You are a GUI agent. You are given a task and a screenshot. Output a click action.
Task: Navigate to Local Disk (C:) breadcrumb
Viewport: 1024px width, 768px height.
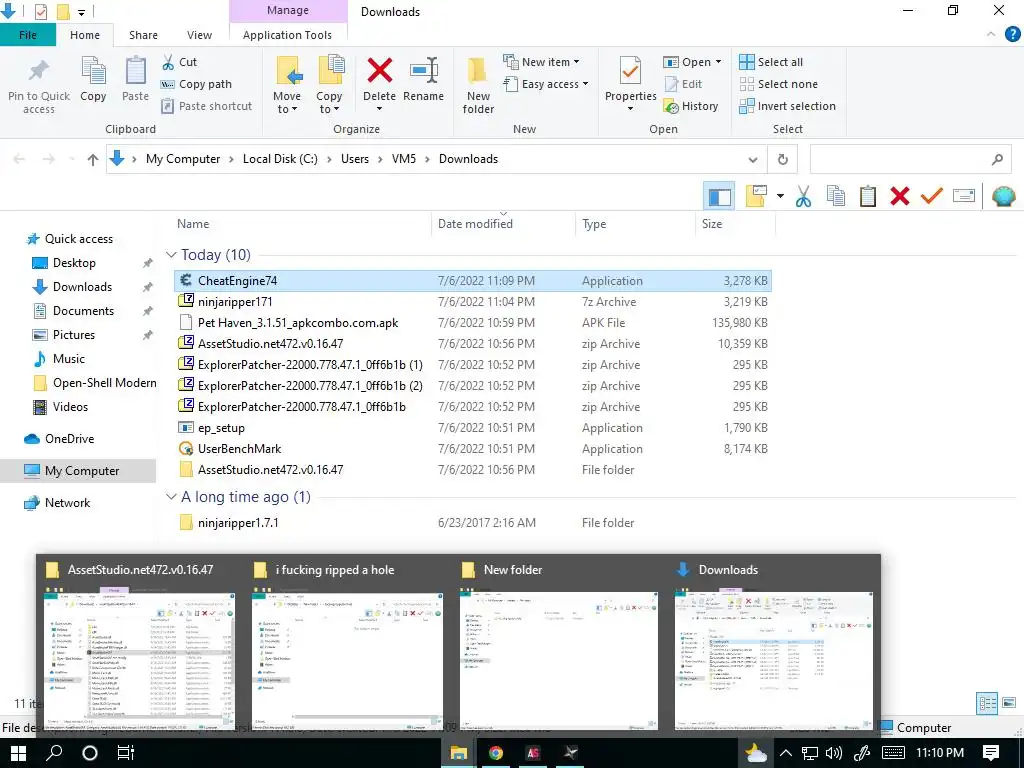coord(280,159)
